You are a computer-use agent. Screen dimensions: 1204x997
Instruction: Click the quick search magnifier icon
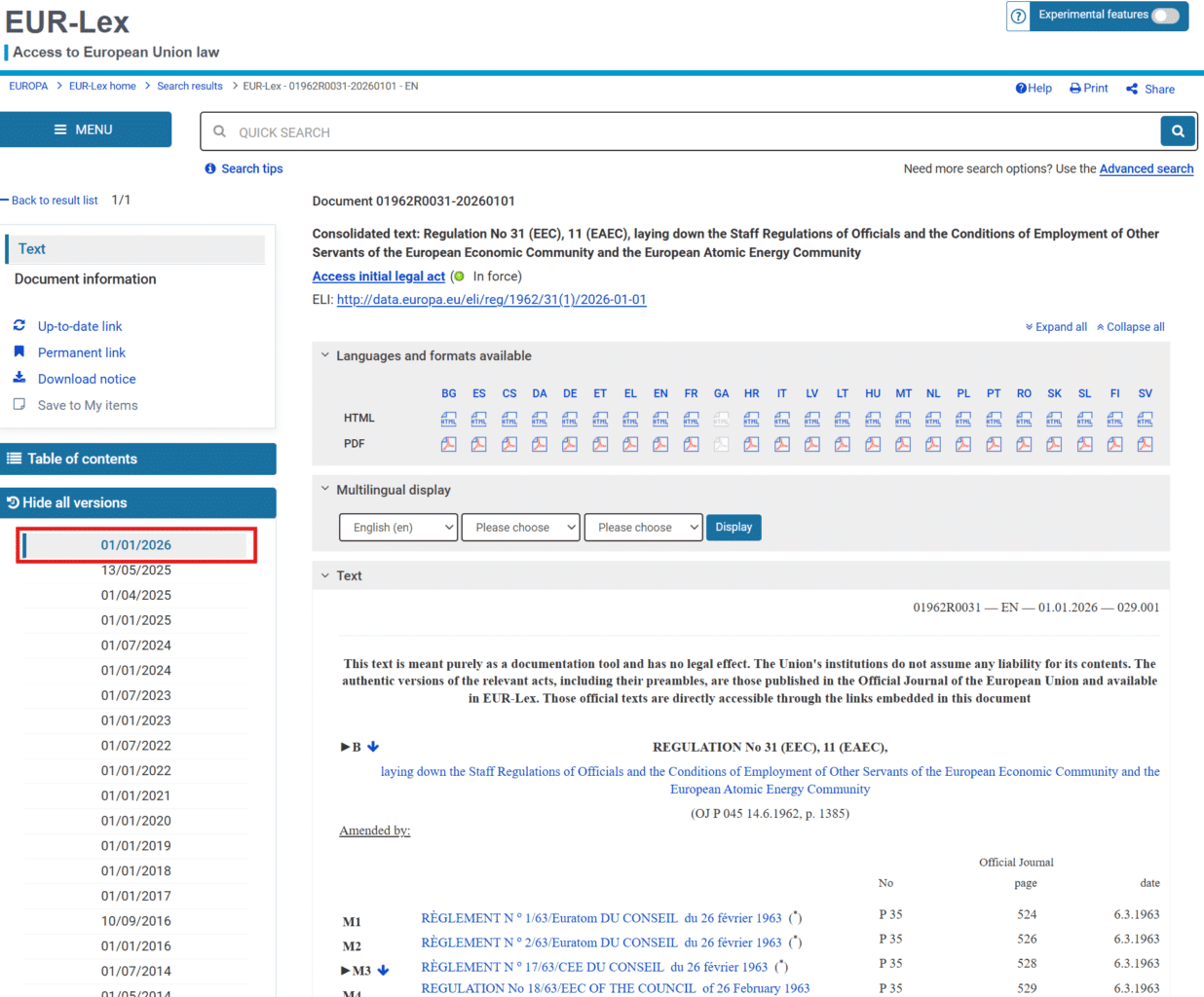pyautogui.click(x=1178, y=130)
